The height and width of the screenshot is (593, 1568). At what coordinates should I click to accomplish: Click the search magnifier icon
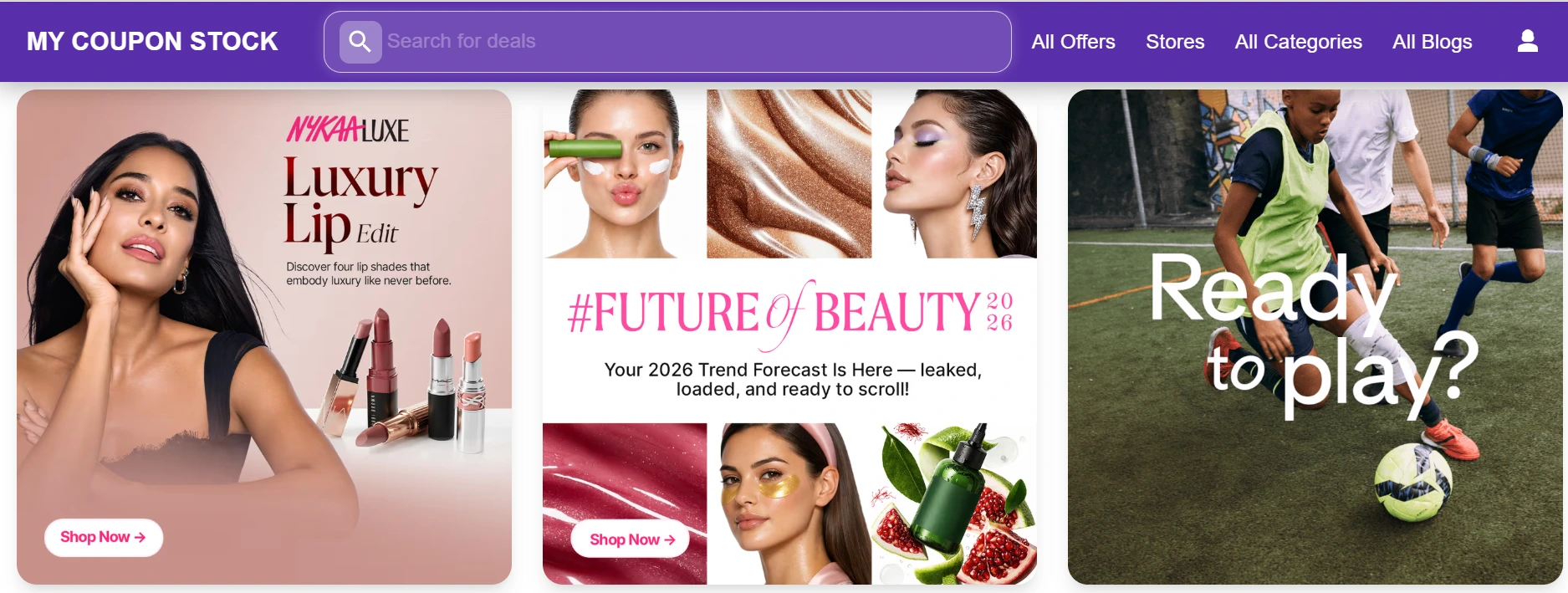[x=360, y=42]
